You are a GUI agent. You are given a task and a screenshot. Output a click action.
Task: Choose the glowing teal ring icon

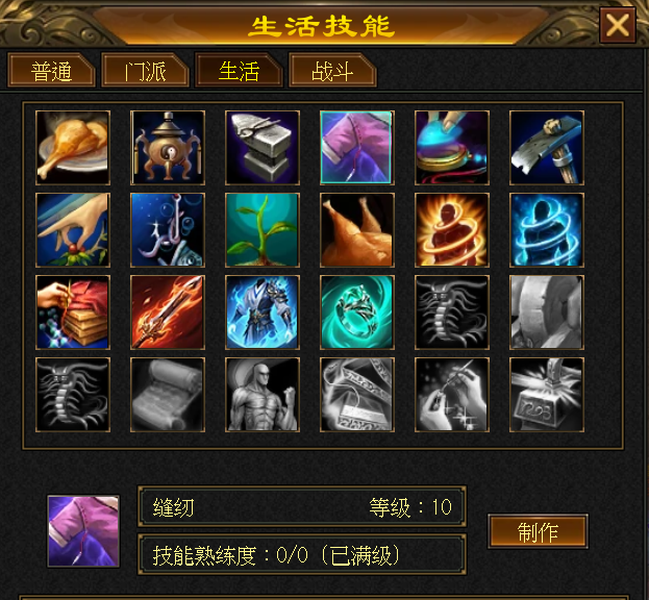[x=357, y=312]
